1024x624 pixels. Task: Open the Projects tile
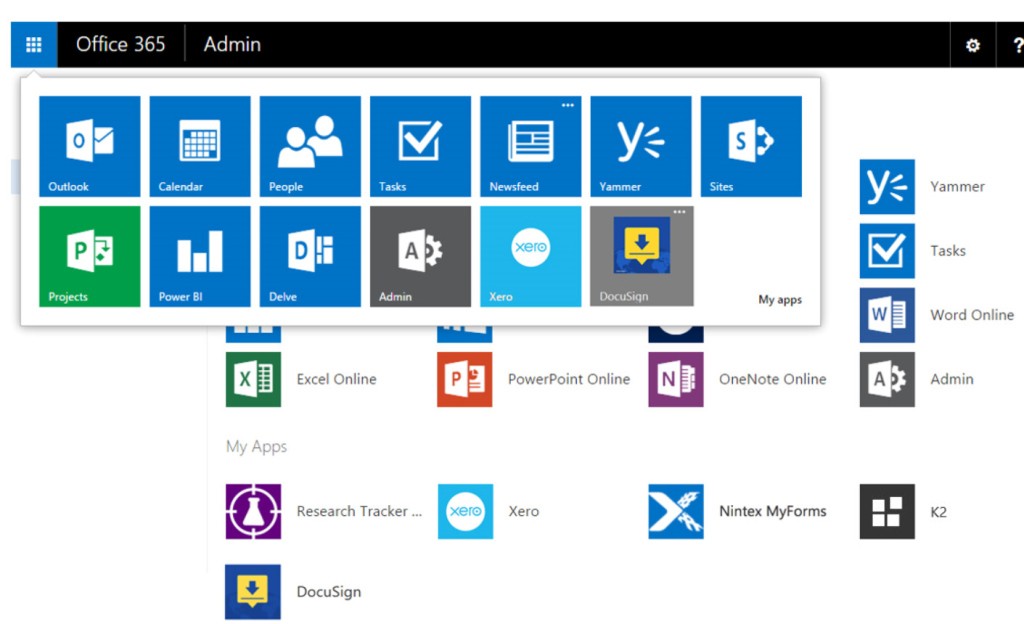click(89, 256)
